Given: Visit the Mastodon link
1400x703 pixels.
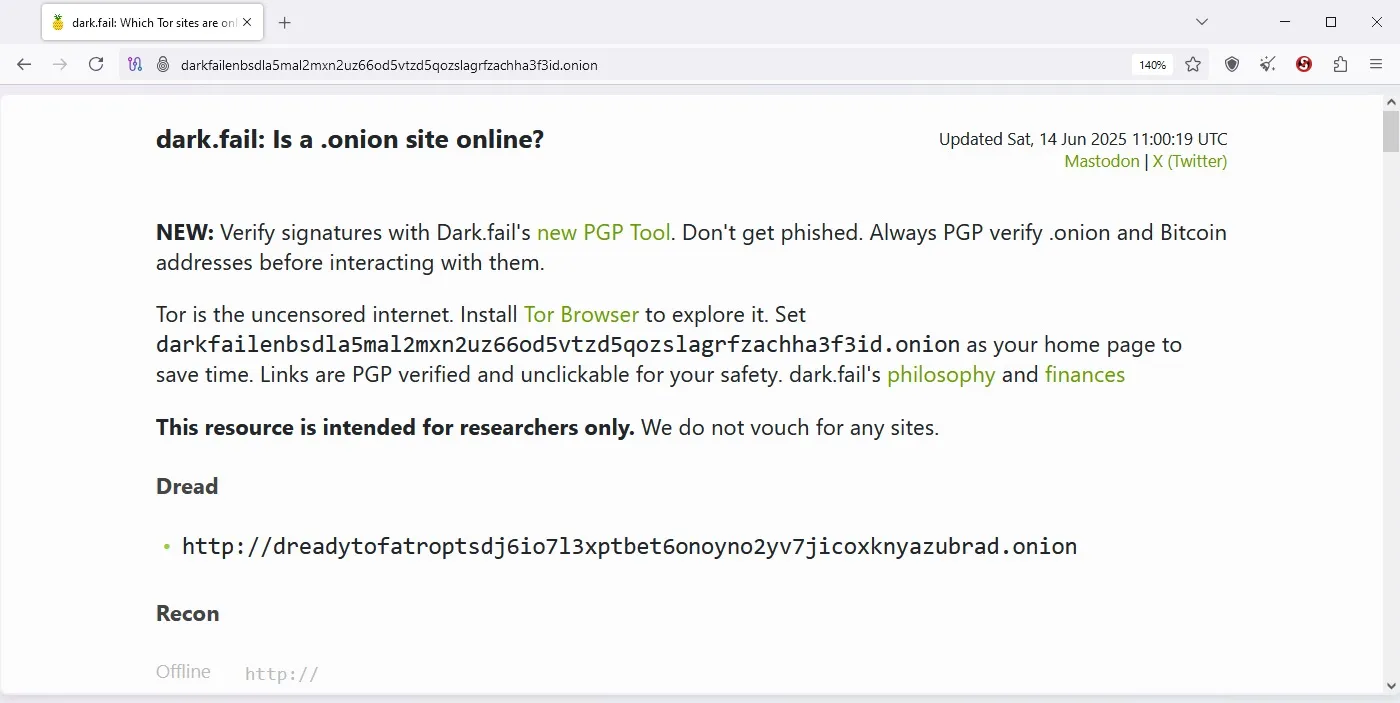Looking at the screenshot, I should click(x=1101, y=161).
